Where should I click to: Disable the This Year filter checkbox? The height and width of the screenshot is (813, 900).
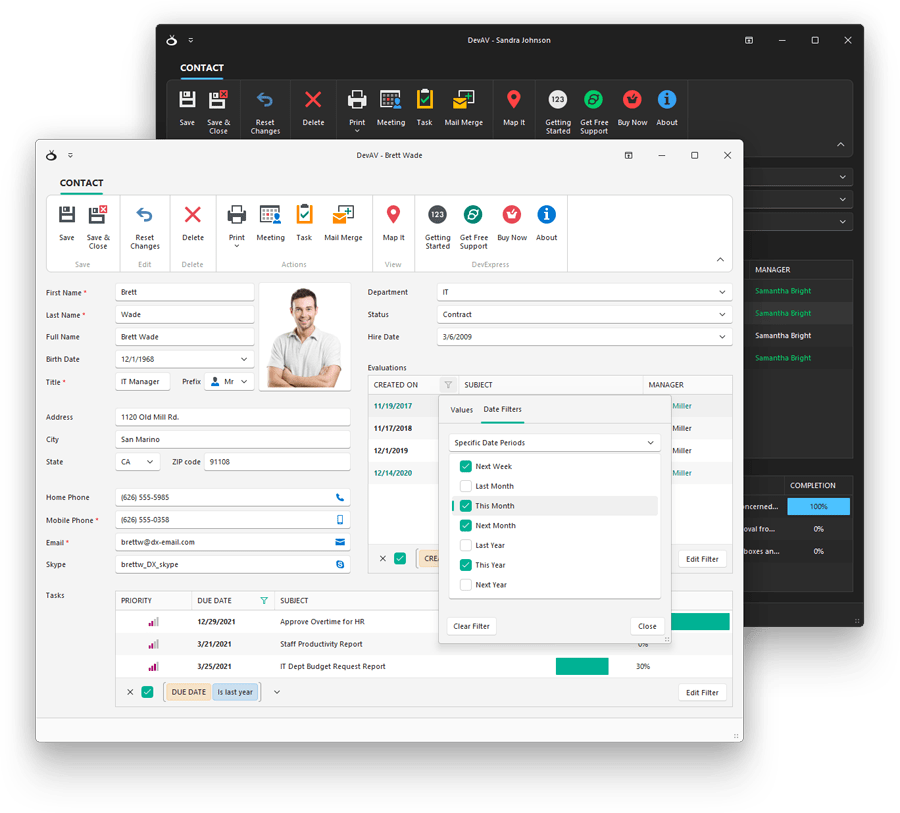pos(465,565)
